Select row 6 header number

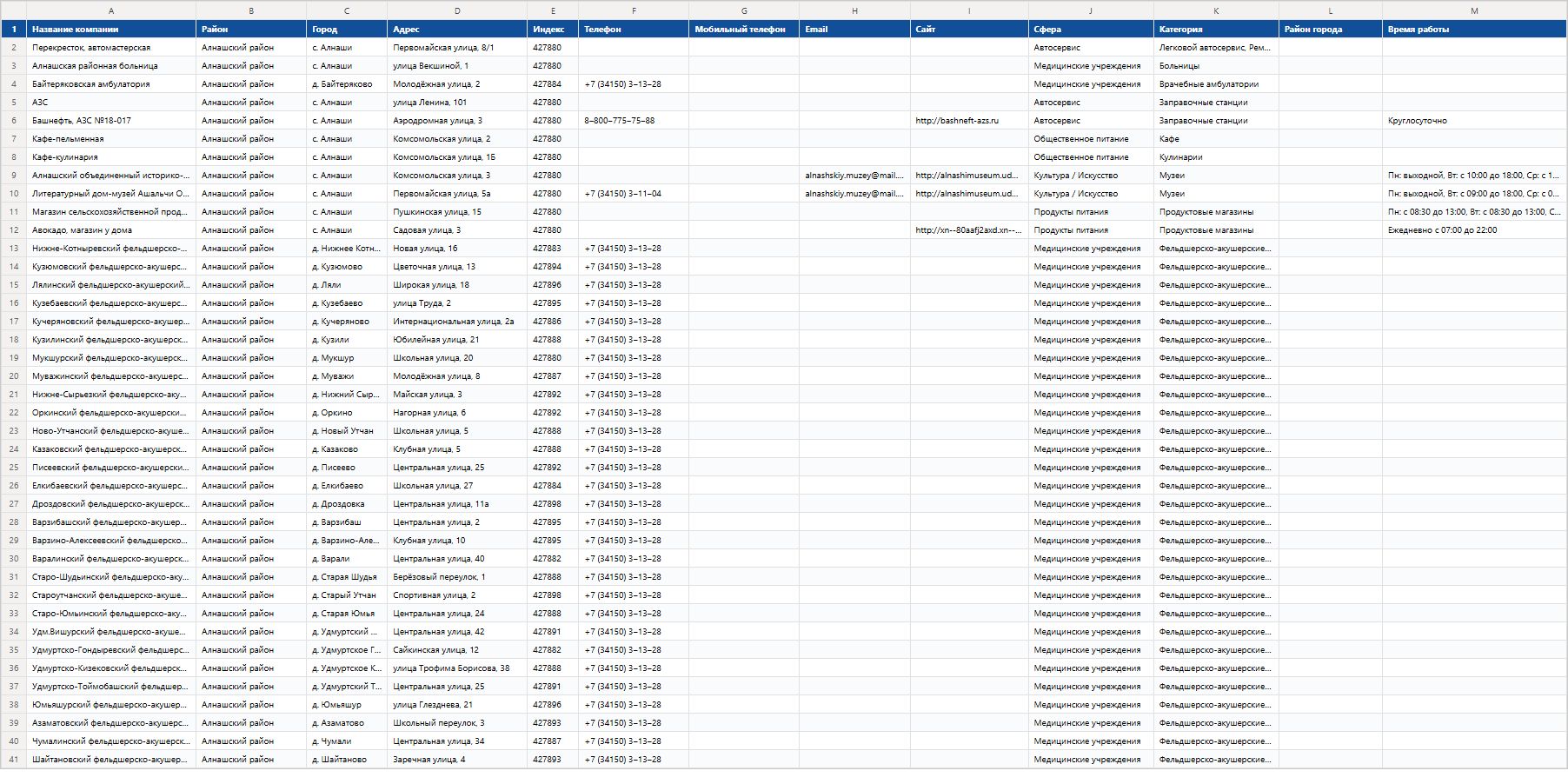pyautogui.click(x=14, y=121)
